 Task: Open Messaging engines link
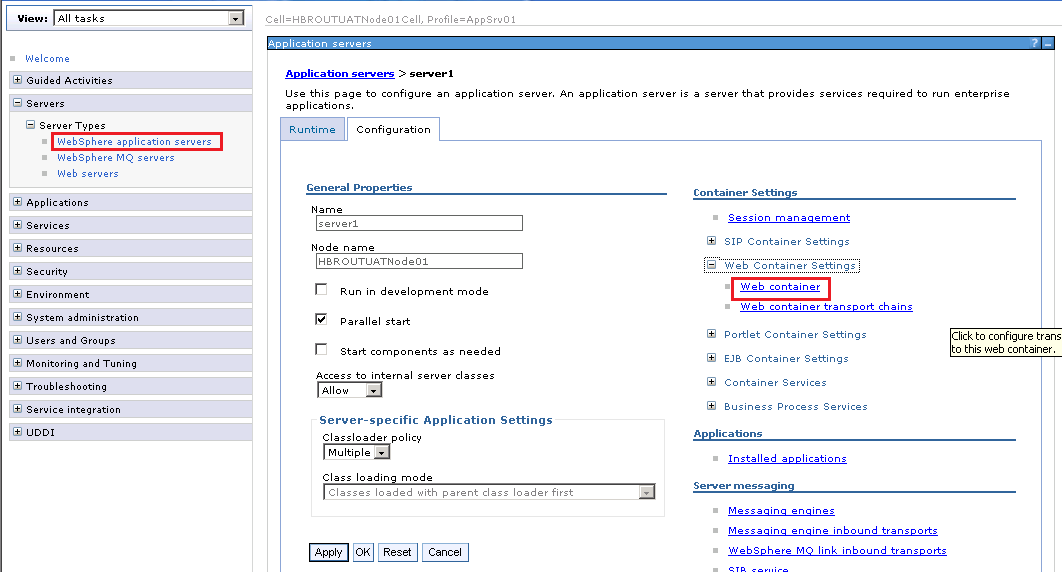pyautogui.click(x=781, y=511)
